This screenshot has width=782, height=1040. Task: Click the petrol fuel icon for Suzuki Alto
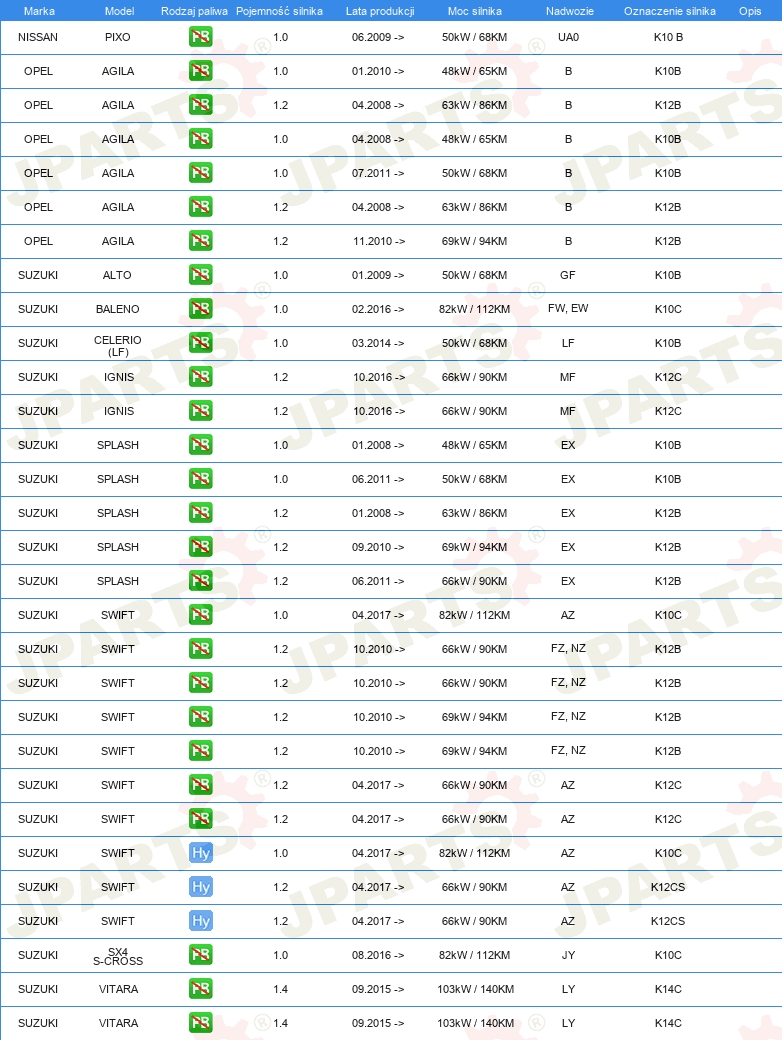click(x=200, y=275)
